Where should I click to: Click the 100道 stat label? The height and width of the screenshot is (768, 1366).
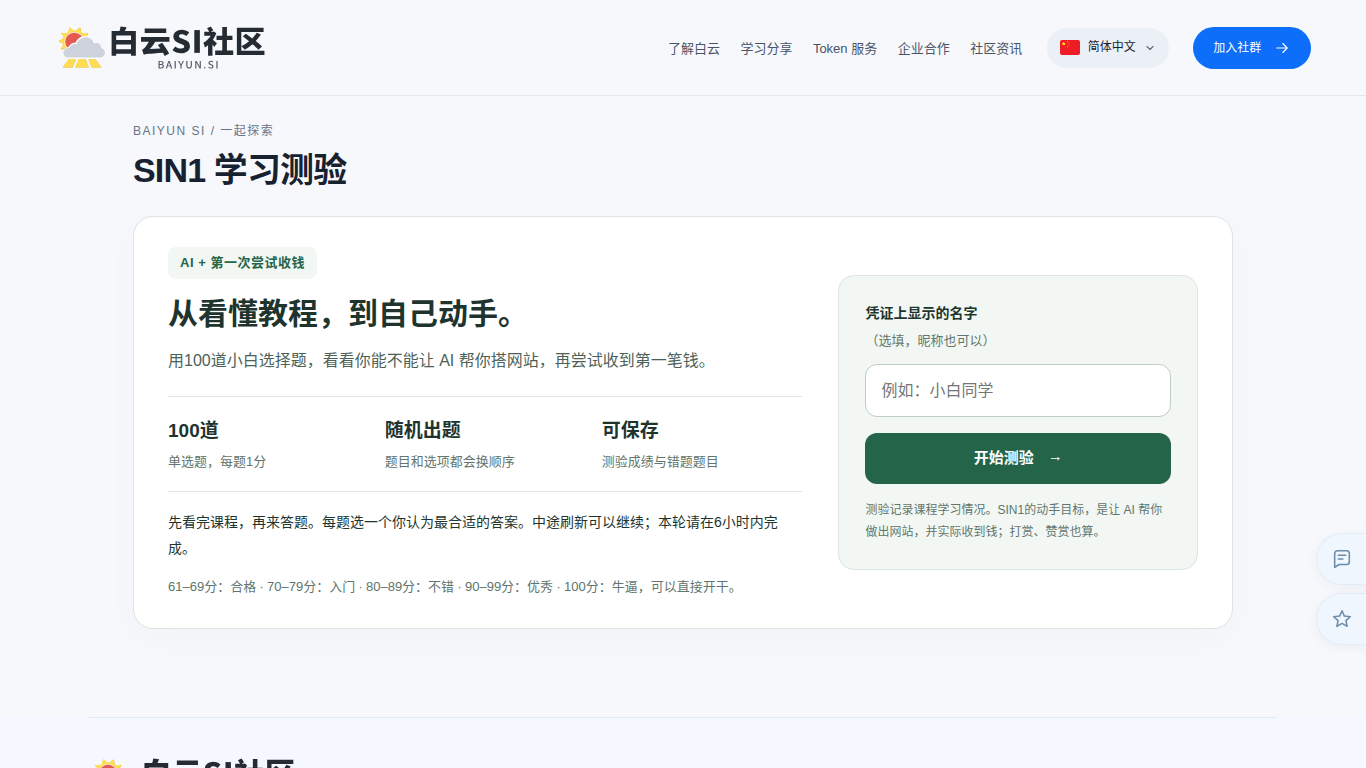[193, 430]
